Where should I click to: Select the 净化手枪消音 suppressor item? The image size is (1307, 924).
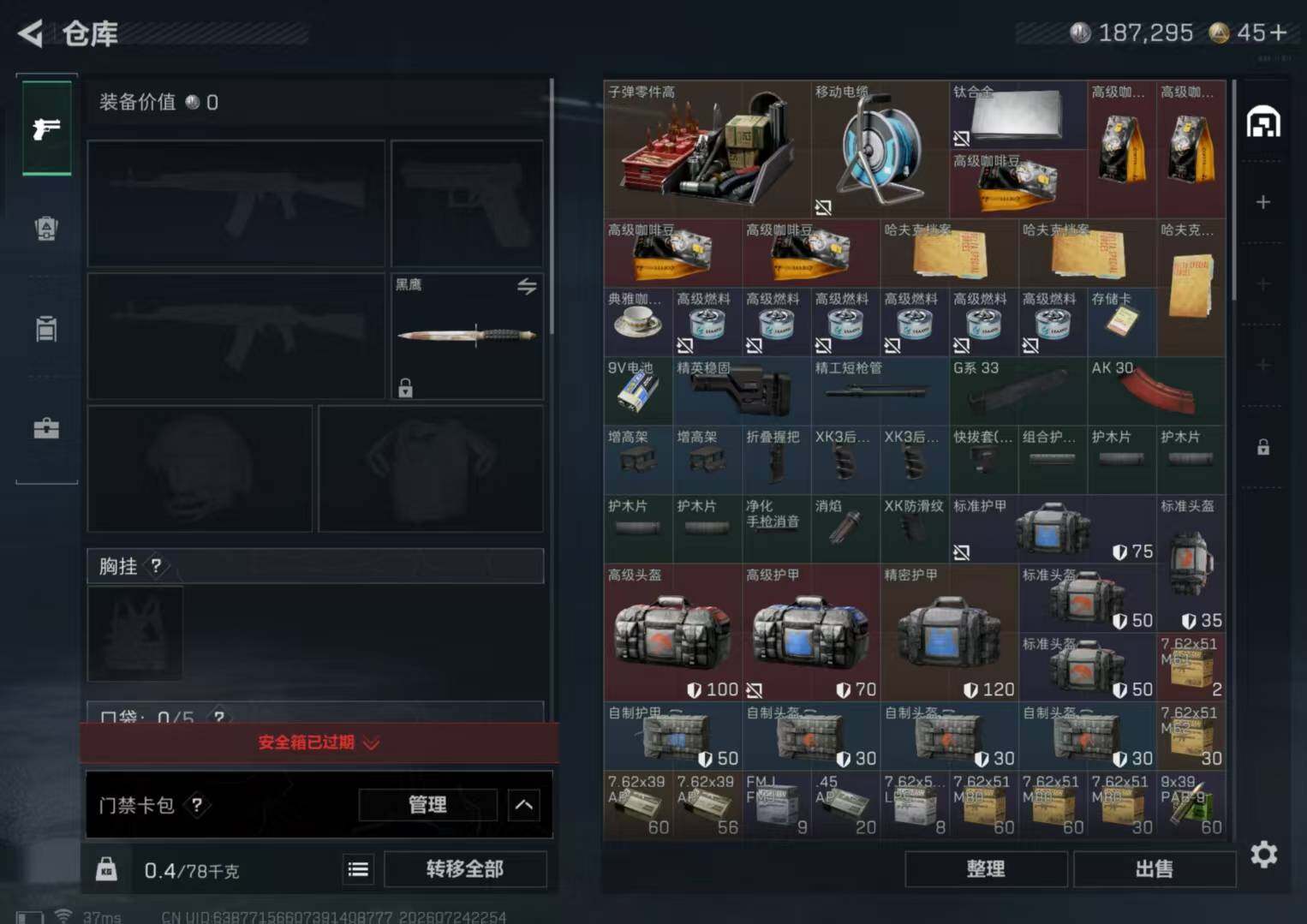pos(776,529)
